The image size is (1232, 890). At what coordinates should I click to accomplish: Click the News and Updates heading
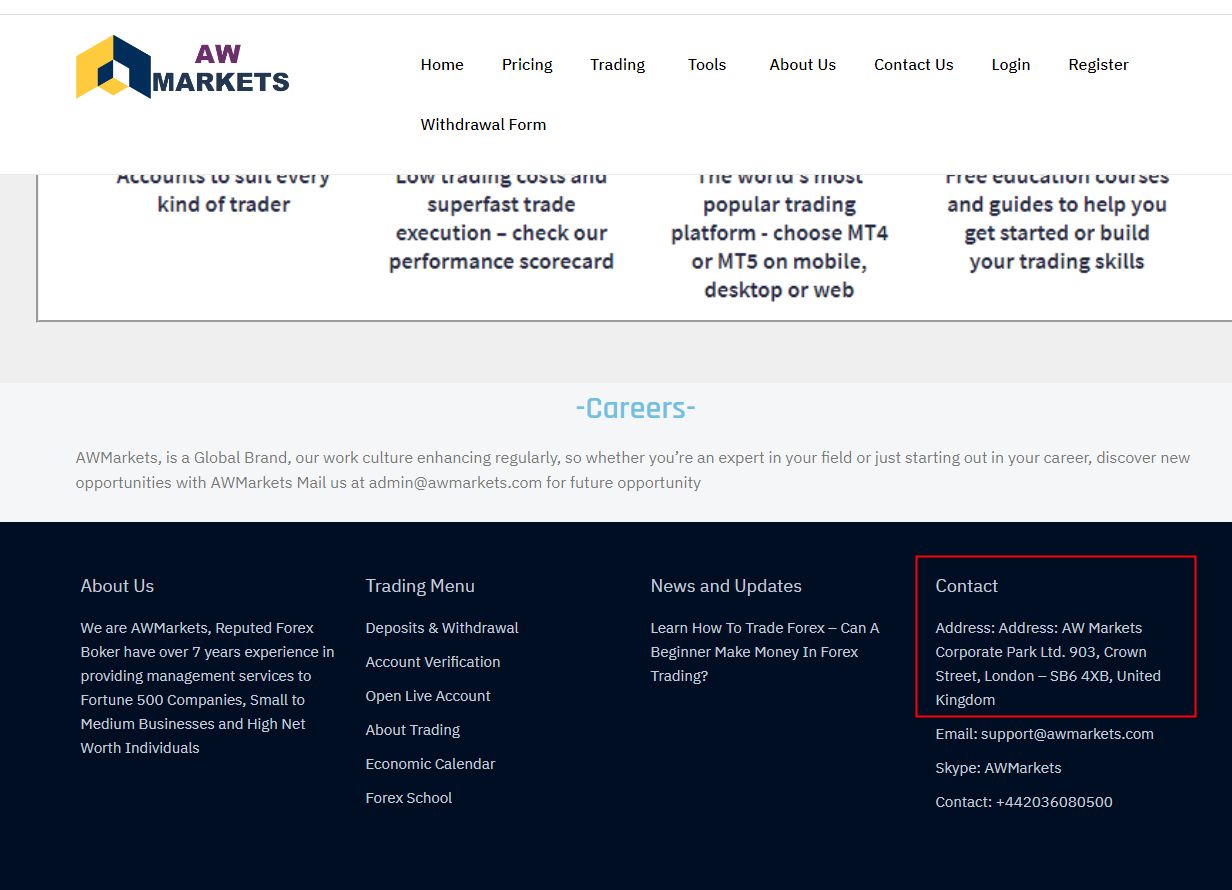click(726, 586)
